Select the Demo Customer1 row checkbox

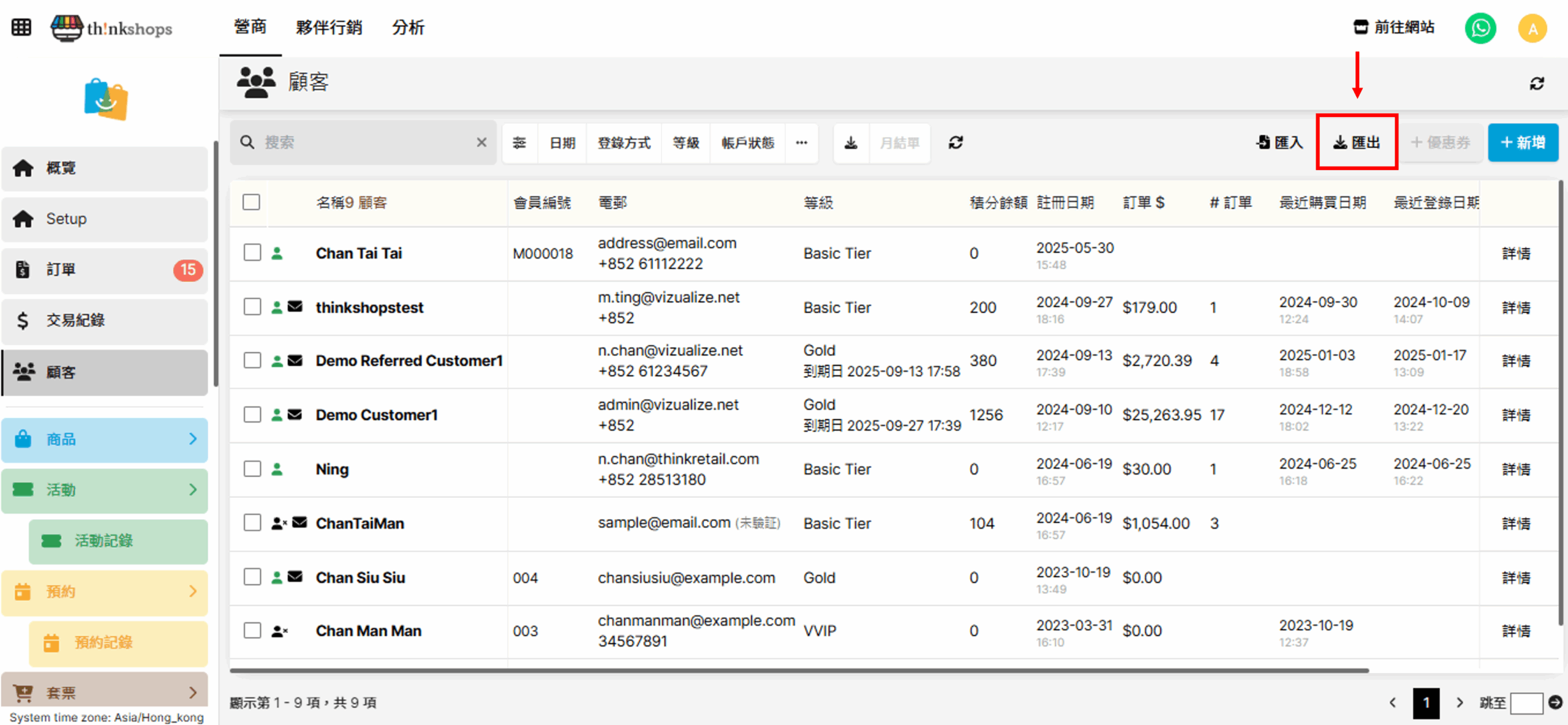252,415
